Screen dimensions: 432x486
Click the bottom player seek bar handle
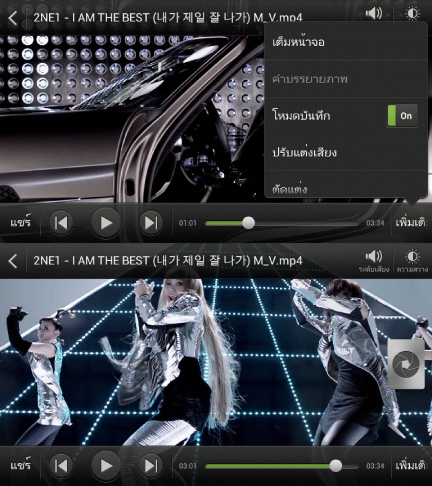pyautogui.click(x=336, y=466)
